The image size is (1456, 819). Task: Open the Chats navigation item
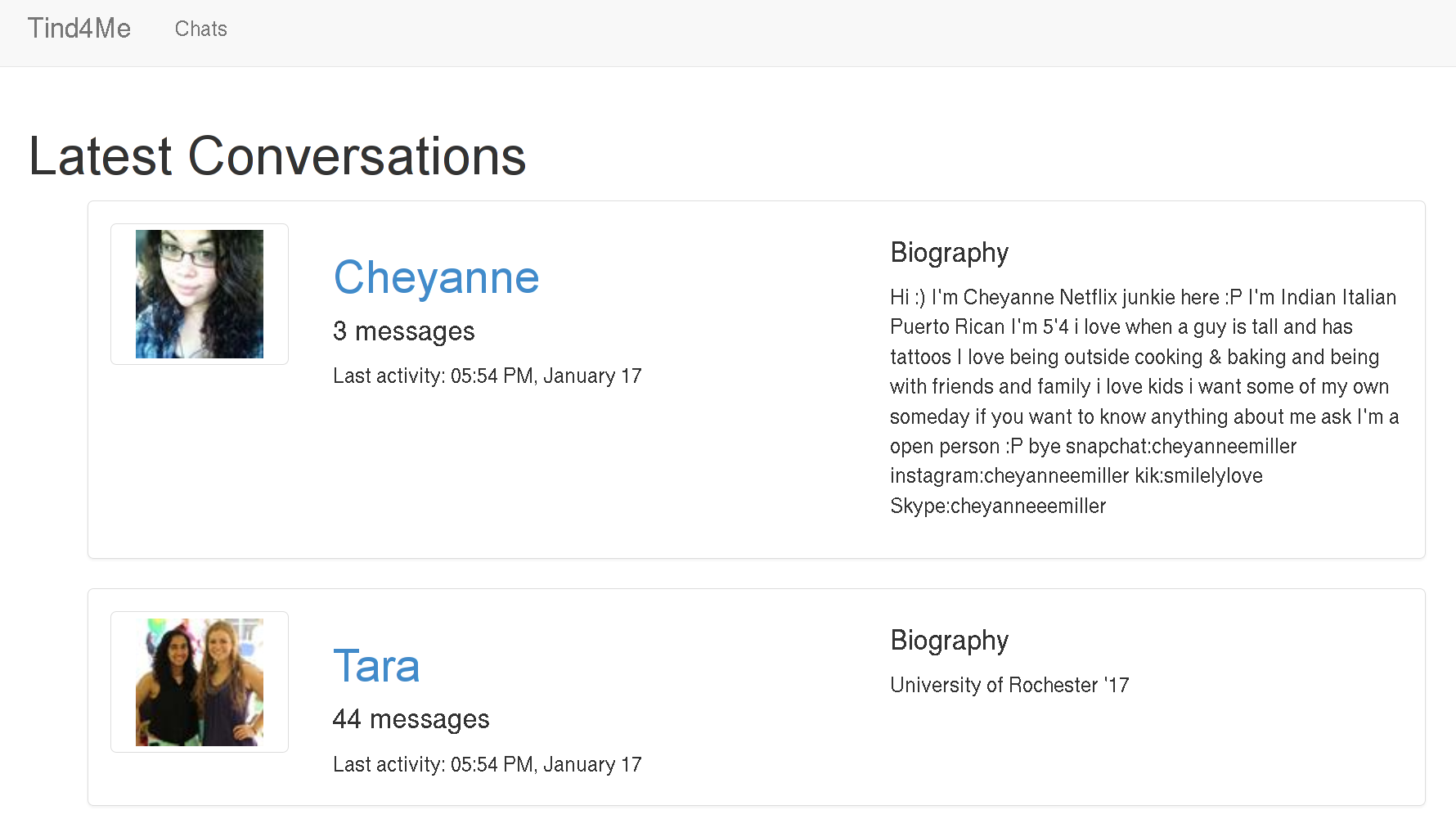(x=200, y=29)
